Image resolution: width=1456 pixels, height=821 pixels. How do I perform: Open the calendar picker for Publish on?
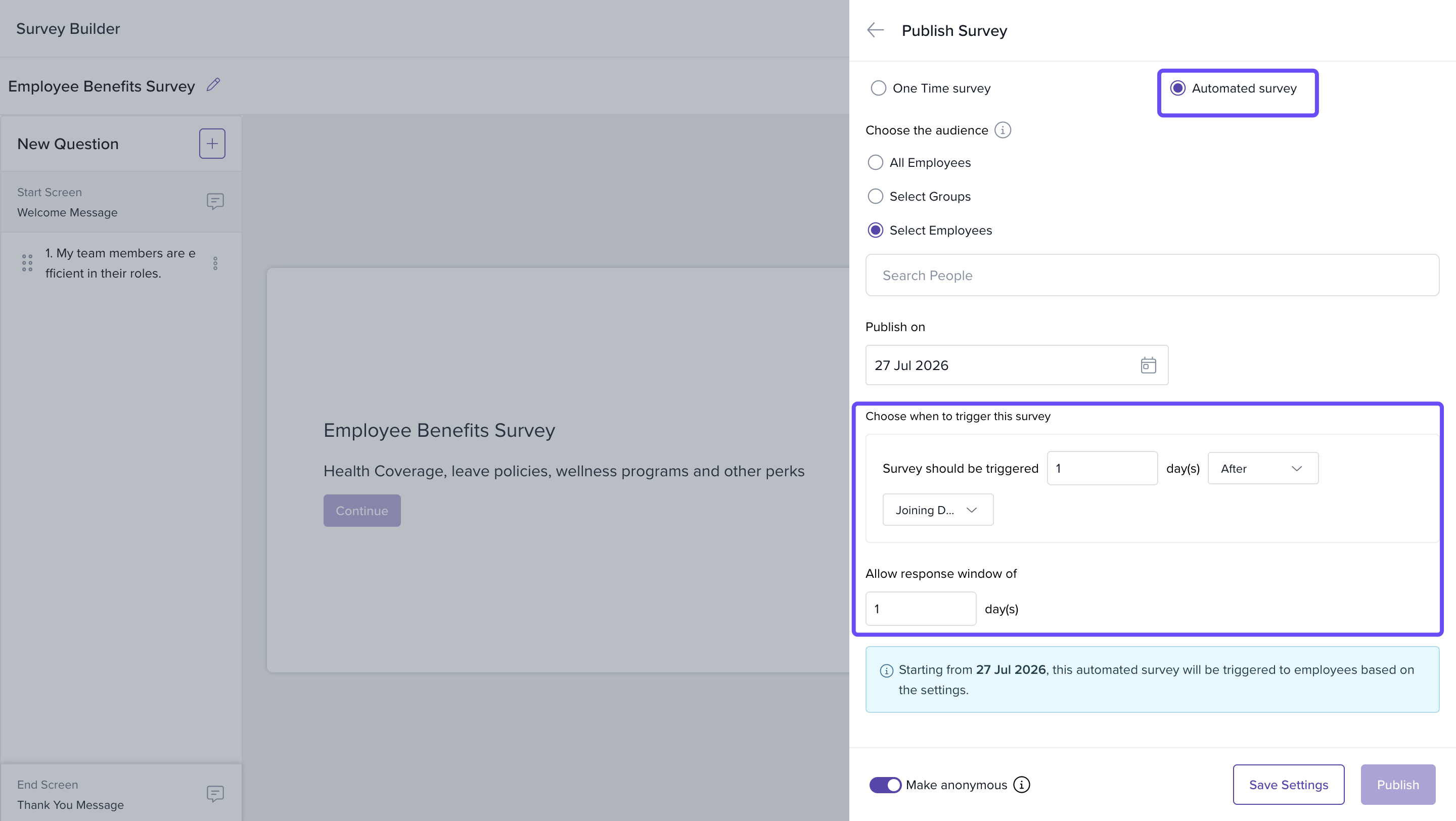pos(1148,365)
